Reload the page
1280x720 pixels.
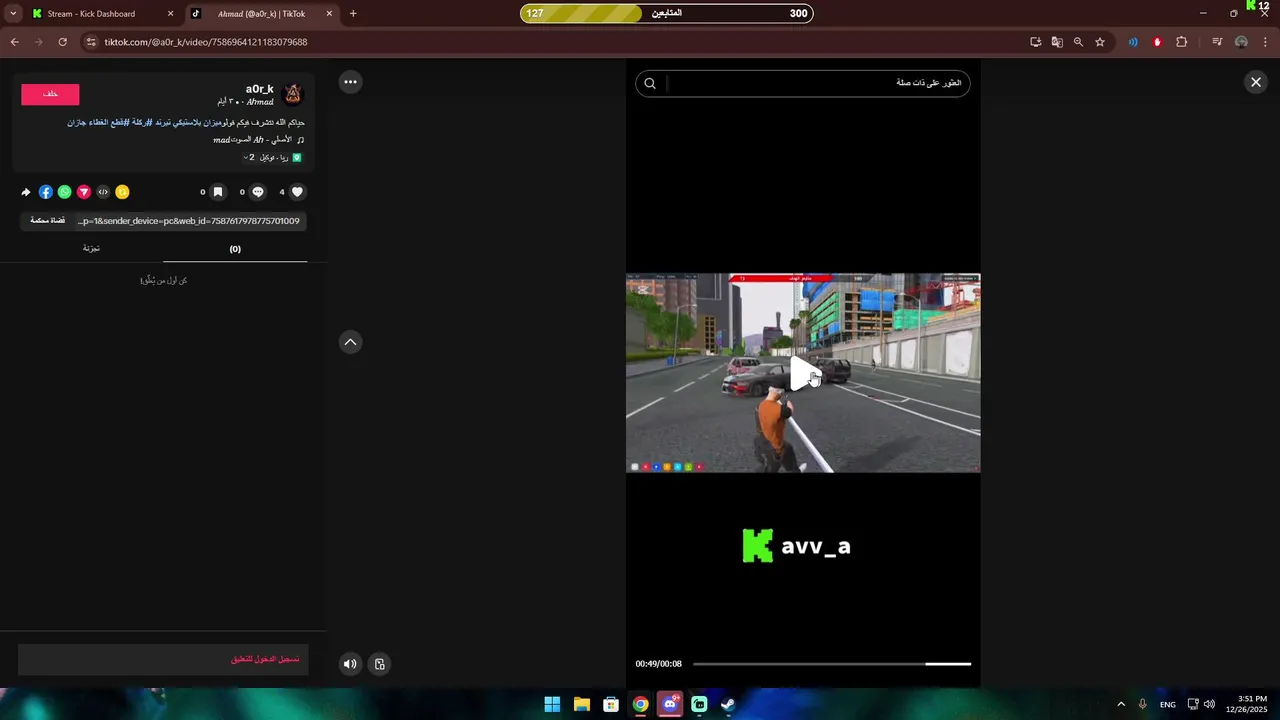point(62,42)
